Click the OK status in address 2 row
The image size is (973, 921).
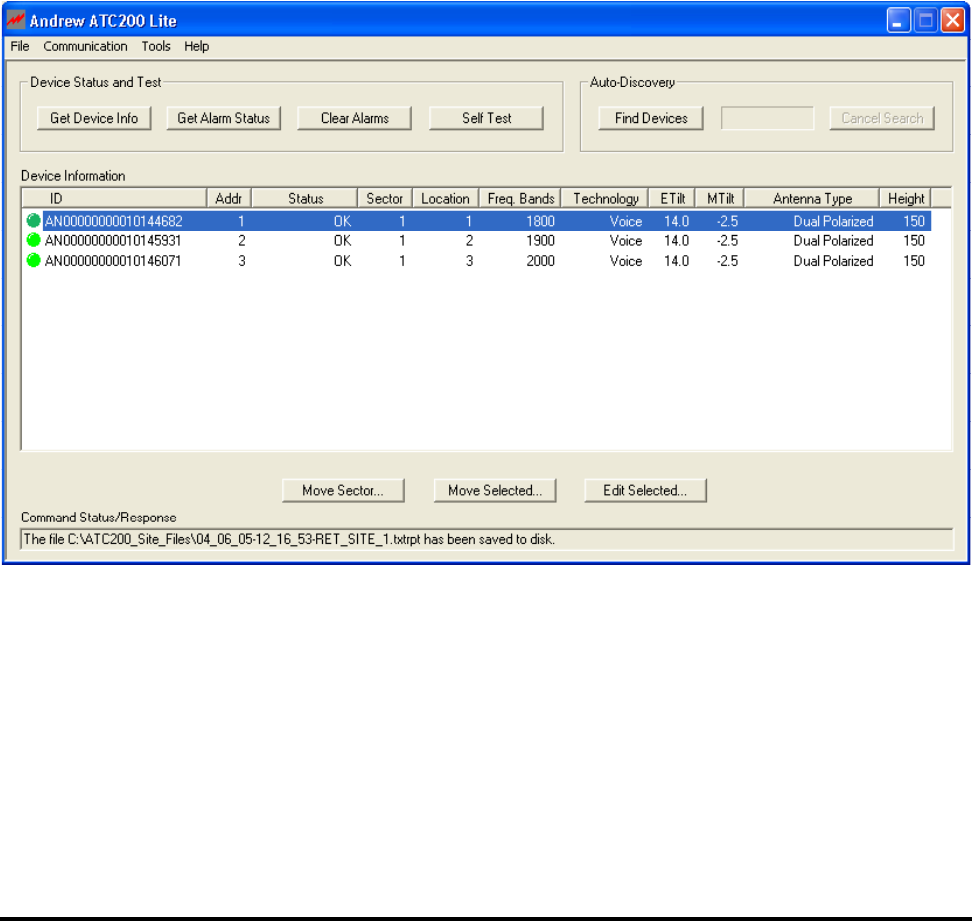[343, 241]
